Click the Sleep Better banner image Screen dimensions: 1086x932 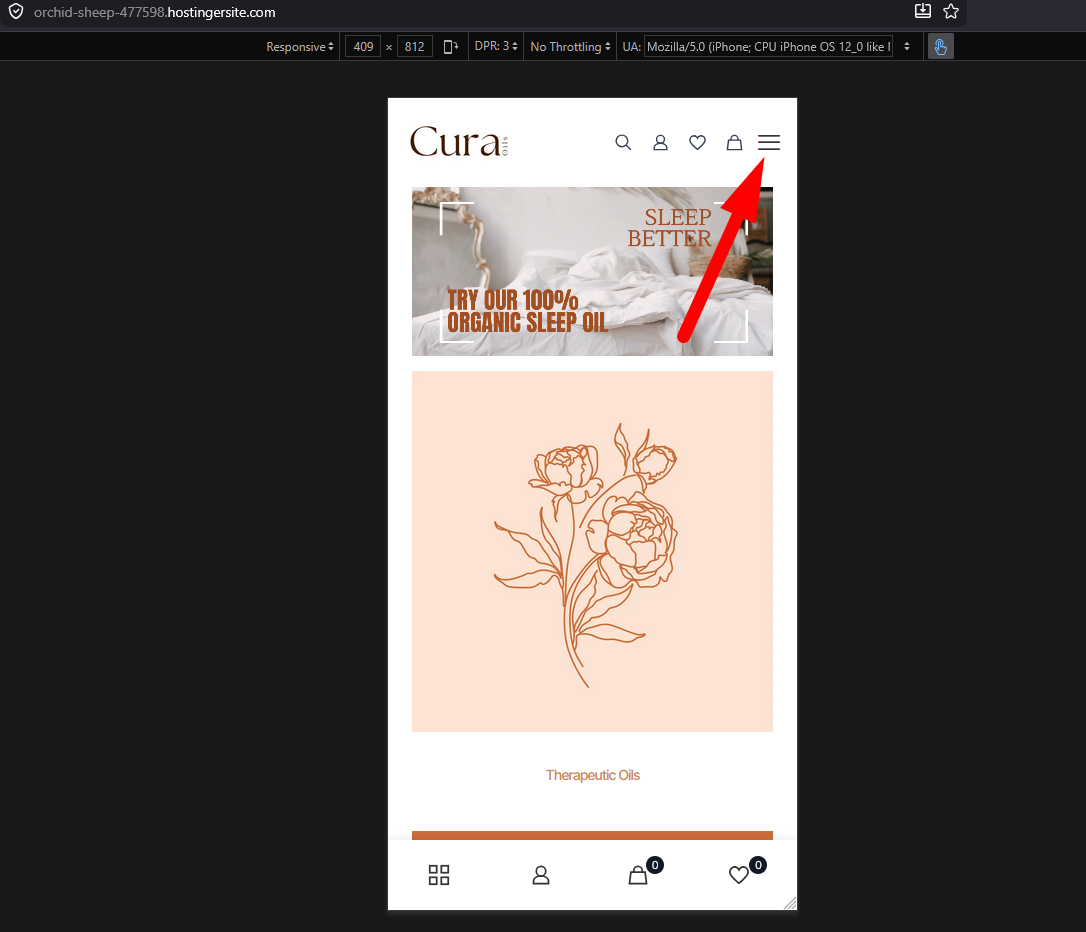[592, 271]
